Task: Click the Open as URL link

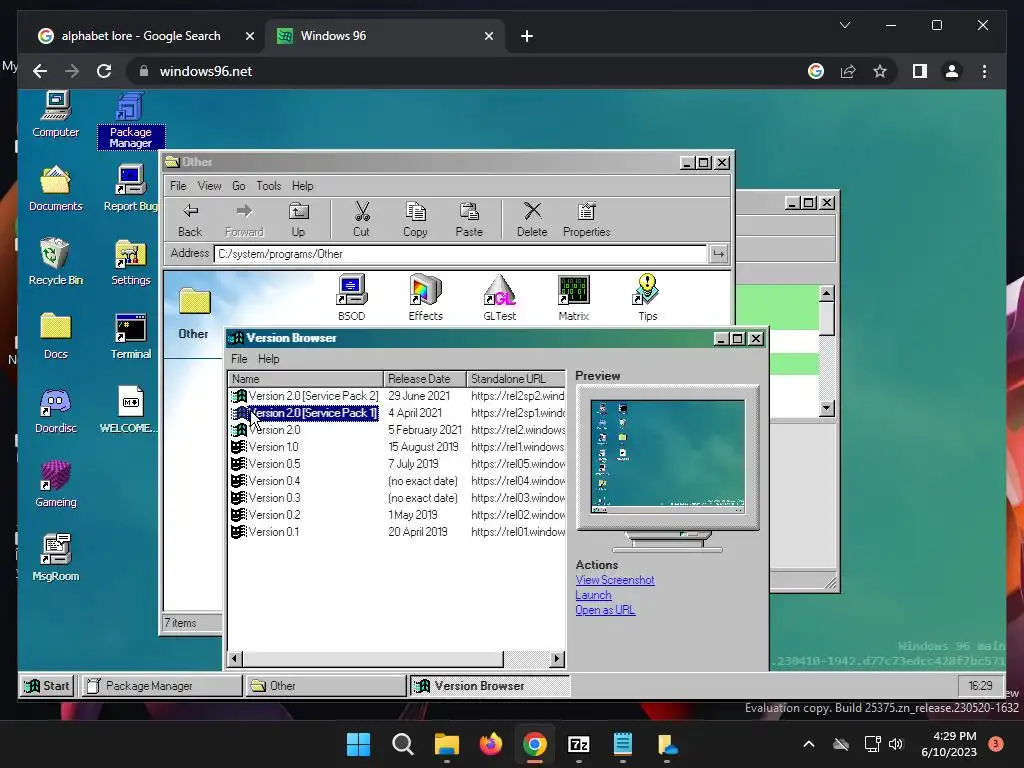Action: [x=605, y=610]
